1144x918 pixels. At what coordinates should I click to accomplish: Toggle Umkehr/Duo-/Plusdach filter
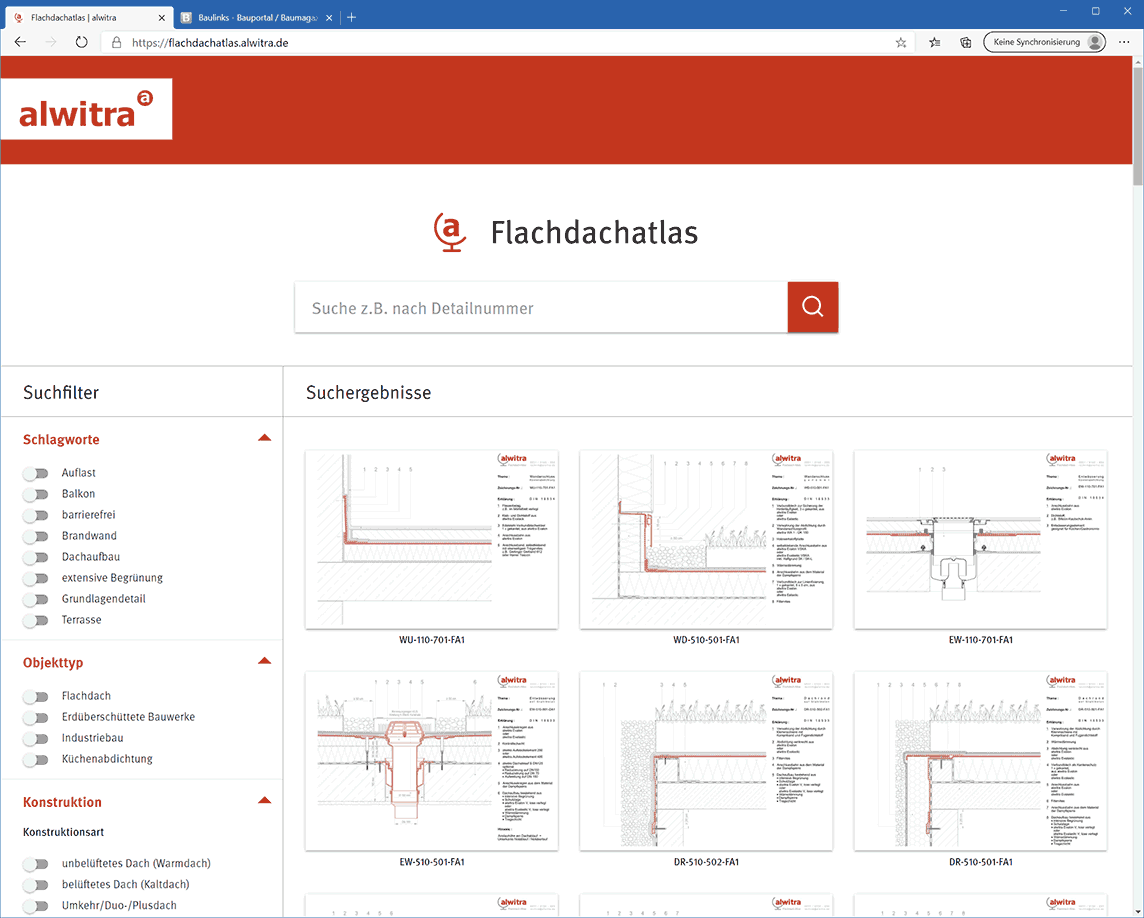point(35,906)
